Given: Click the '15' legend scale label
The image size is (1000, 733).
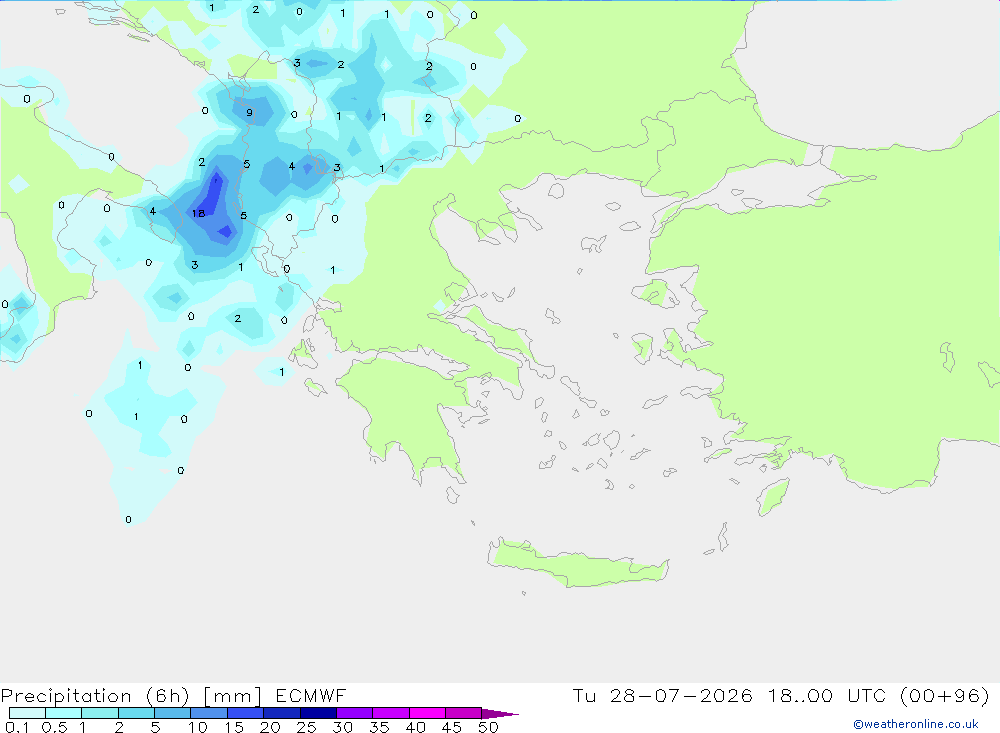Looking at the screenshot, I should click(x=234, y=727).
